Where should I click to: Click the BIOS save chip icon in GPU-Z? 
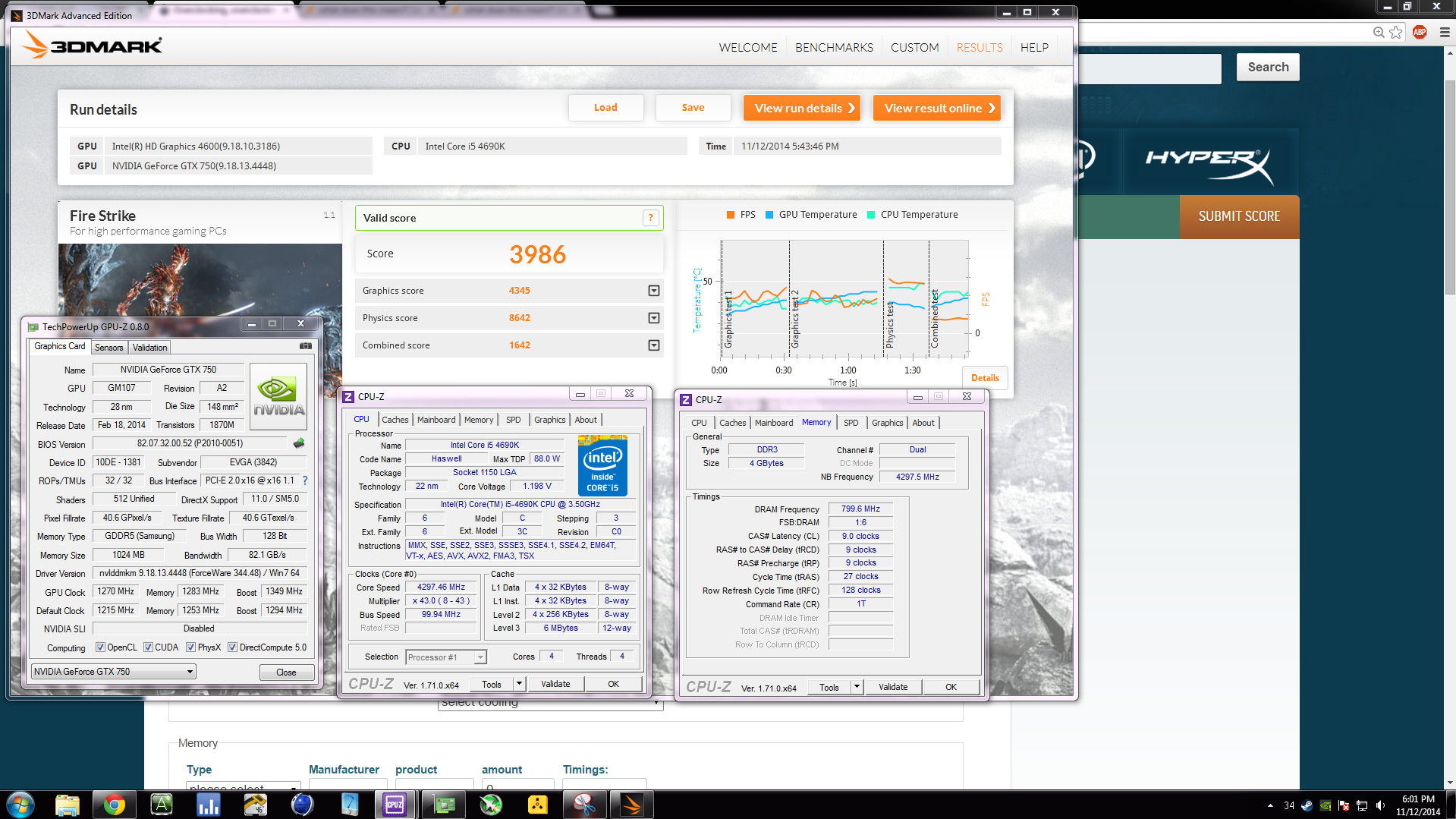pyautogui.click(x=299, y=443)
